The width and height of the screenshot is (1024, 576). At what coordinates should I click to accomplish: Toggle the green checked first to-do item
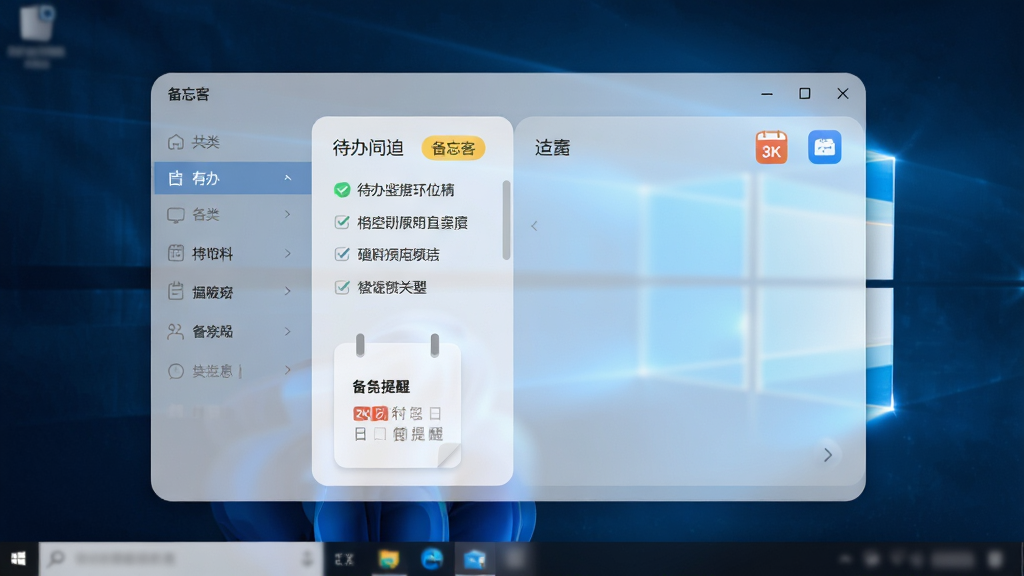tap(342, 190)
